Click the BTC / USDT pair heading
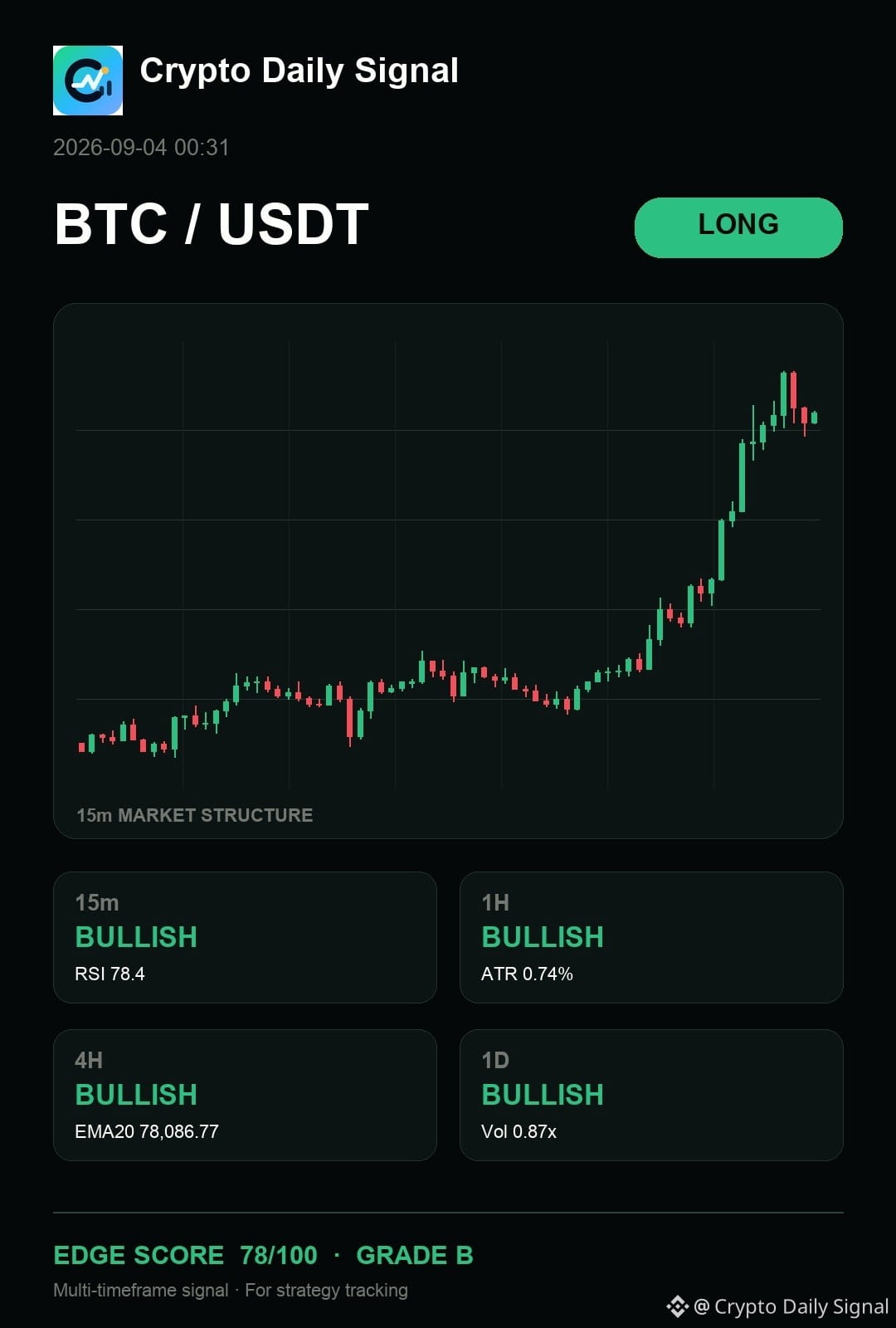The image size is (896, 1328). tap(212, 224)
